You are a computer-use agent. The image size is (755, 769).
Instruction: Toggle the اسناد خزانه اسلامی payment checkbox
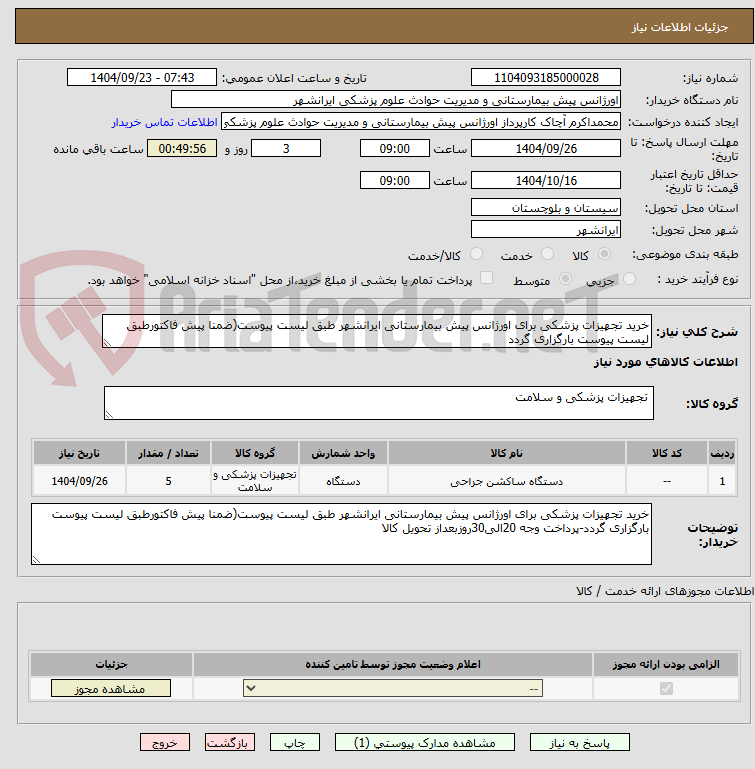(x=486, y=278)
